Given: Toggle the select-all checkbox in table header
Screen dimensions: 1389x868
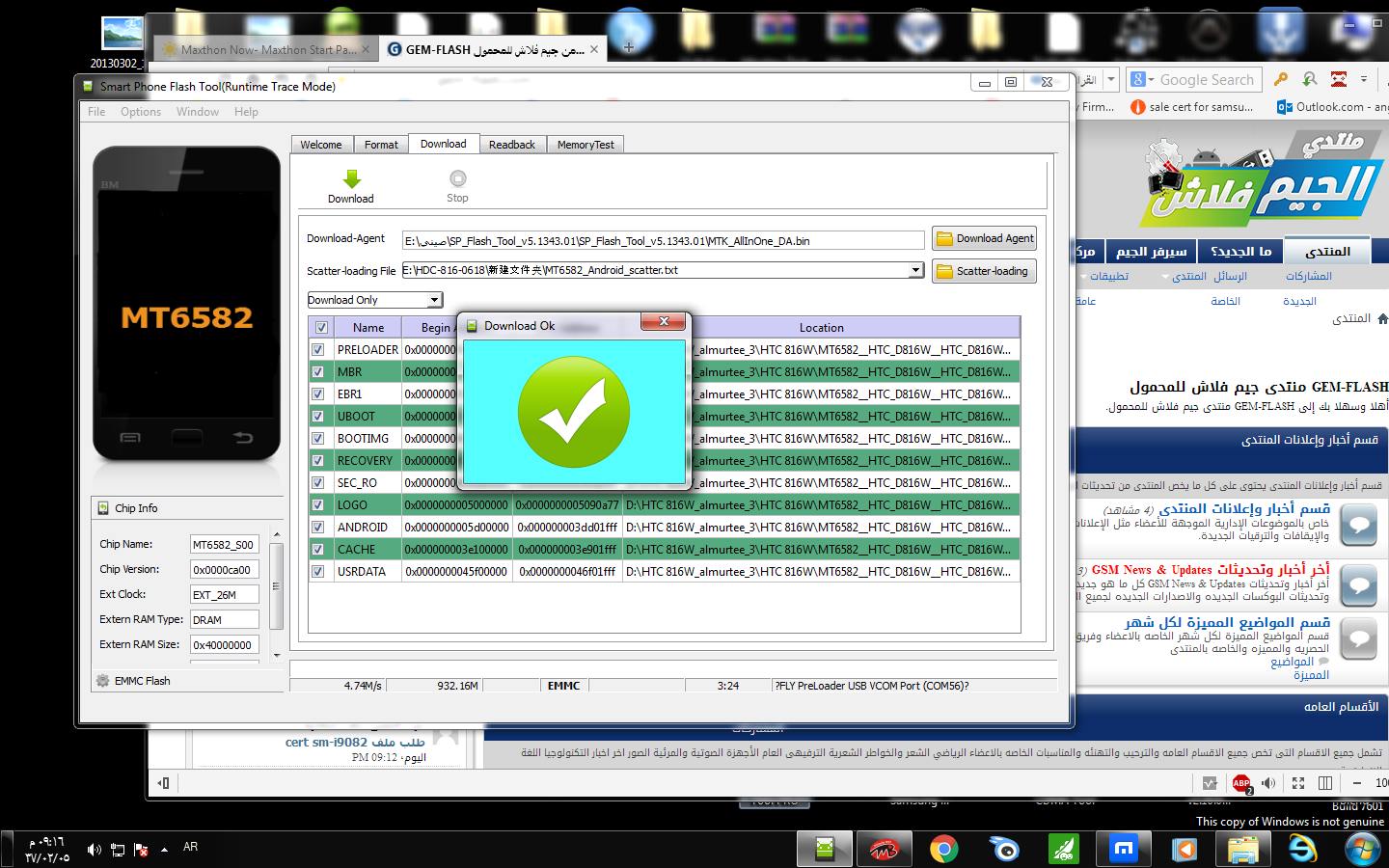Looking at the screenshot, I should (x=321, y=328).
